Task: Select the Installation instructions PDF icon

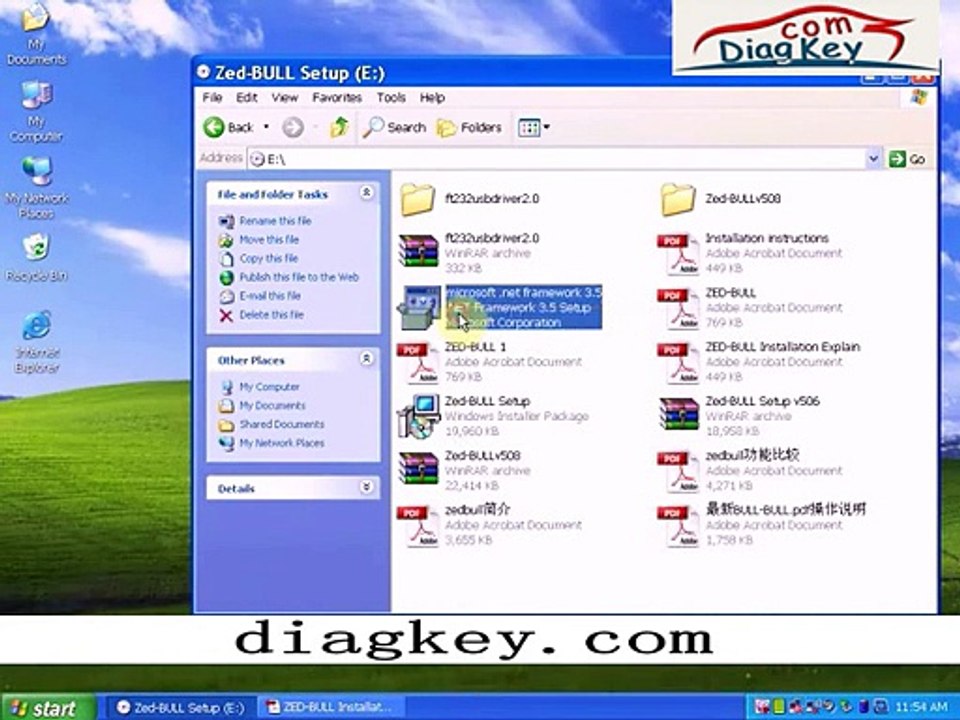Action: click(x=678, y=253)
